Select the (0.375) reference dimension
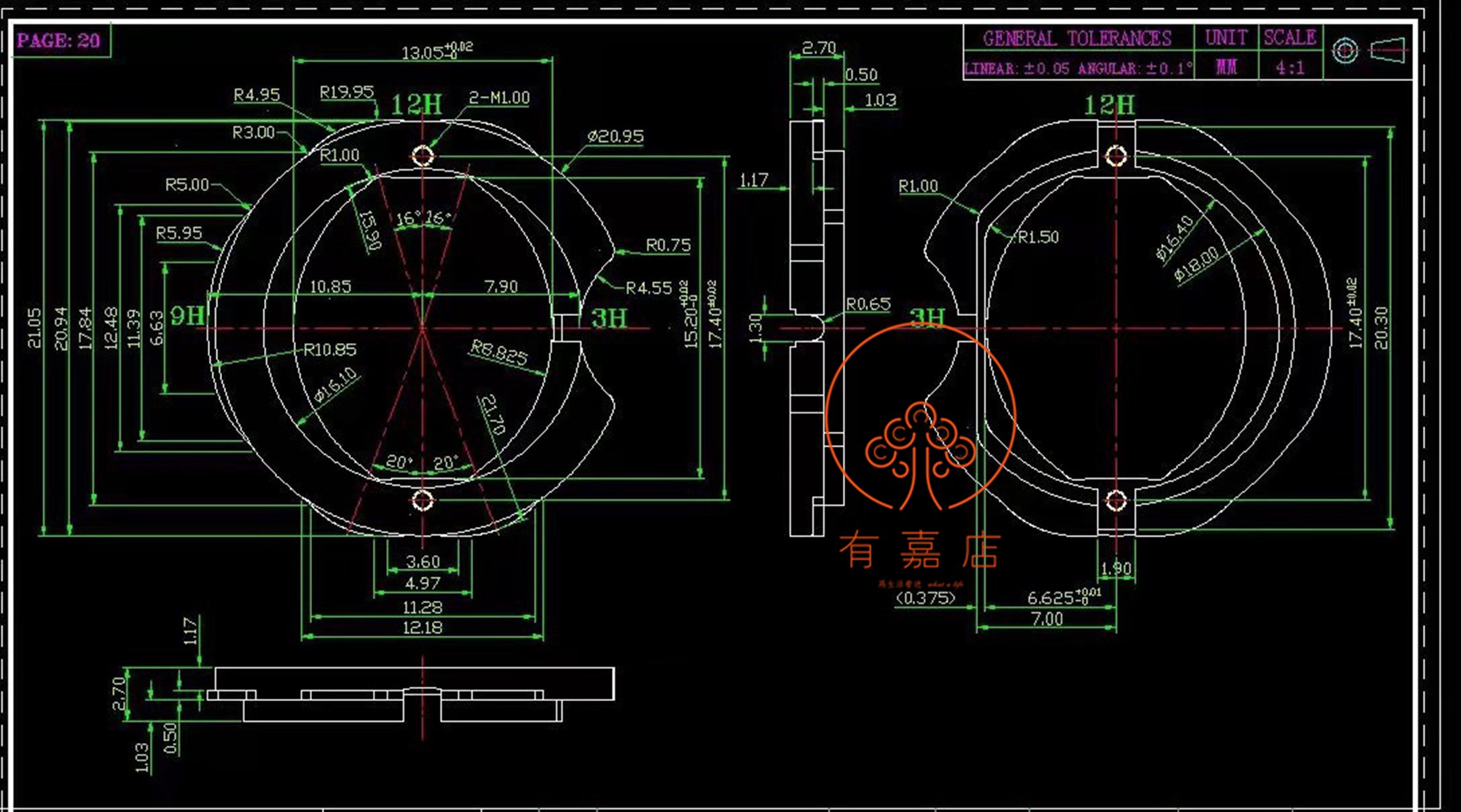This screenshot has width=1461, height=812. click(x=925, y=597)
